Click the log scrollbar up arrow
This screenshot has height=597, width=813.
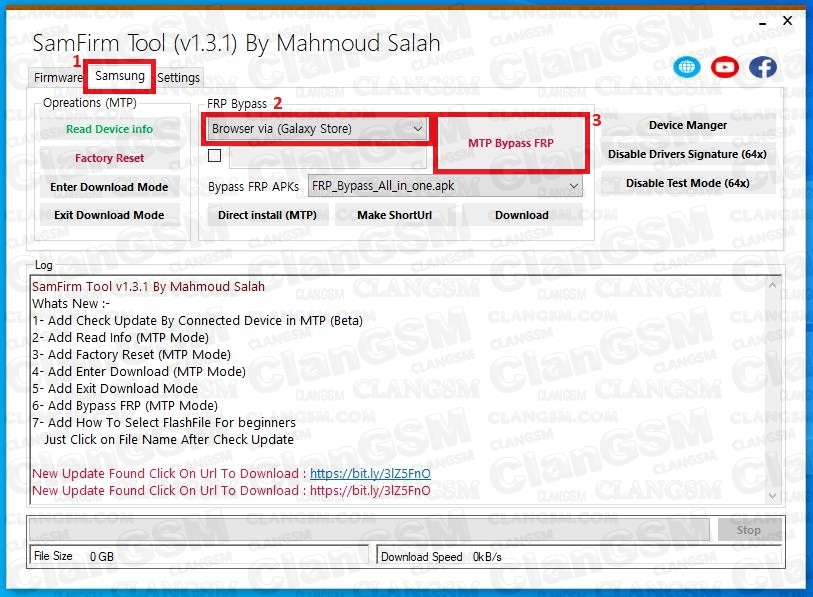coord(773,285)
